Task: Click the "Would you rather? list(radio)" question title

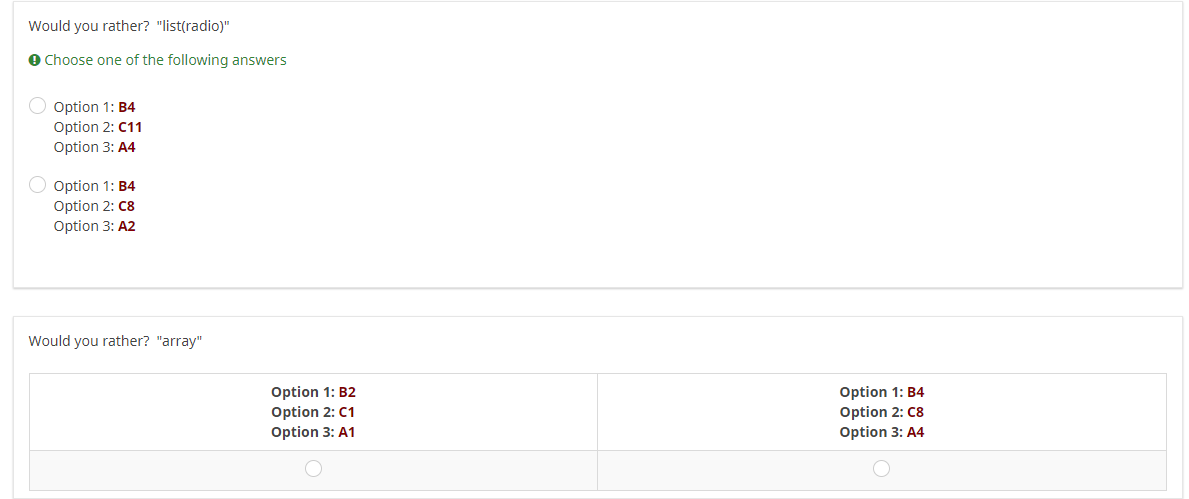Action: pos(129,26)
